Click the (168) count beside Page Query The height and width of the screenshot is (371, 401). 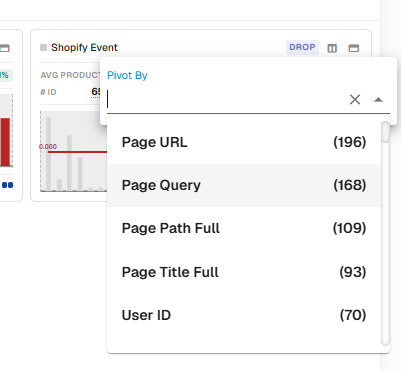pyautogui.click(x=350, y=185)
